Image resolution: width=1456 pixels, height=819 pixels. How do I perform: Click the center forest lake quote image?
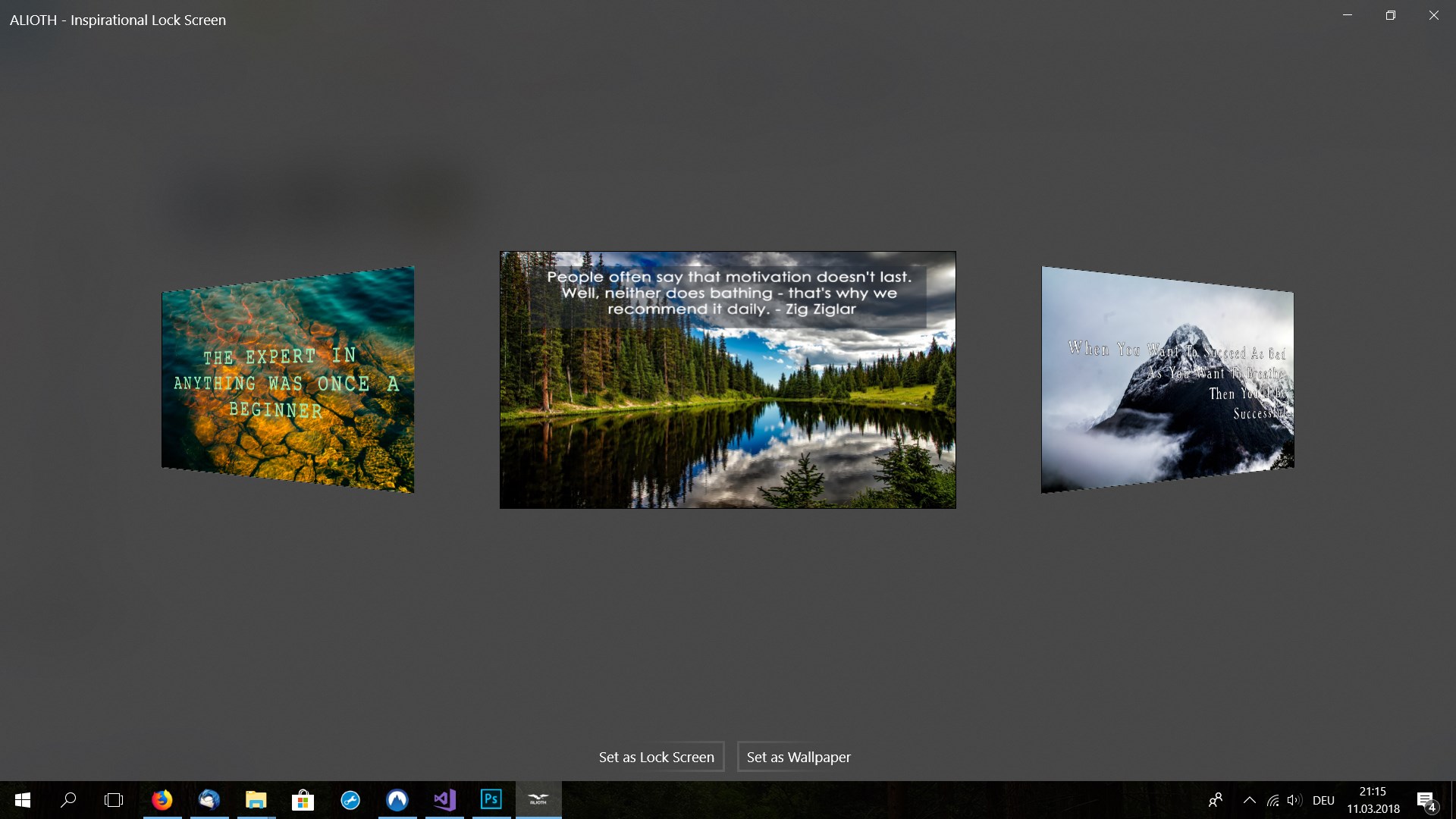click(x=728, y=380)
